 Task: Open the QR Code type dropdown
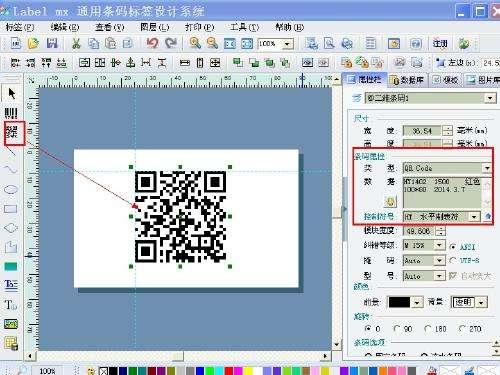coord(487,168)
